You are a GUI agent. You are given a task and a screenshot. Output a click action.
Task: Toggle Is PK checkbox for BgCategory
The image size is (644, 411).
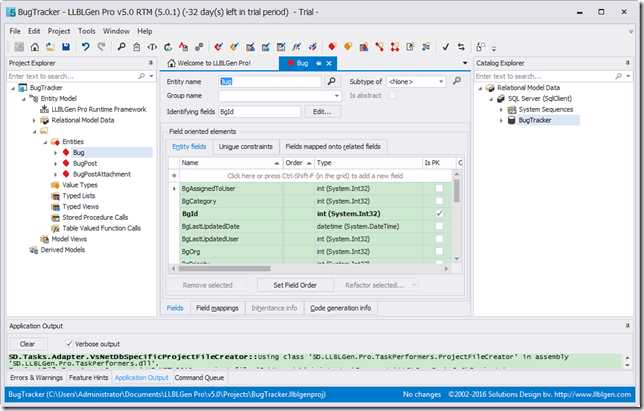point(439,201)
